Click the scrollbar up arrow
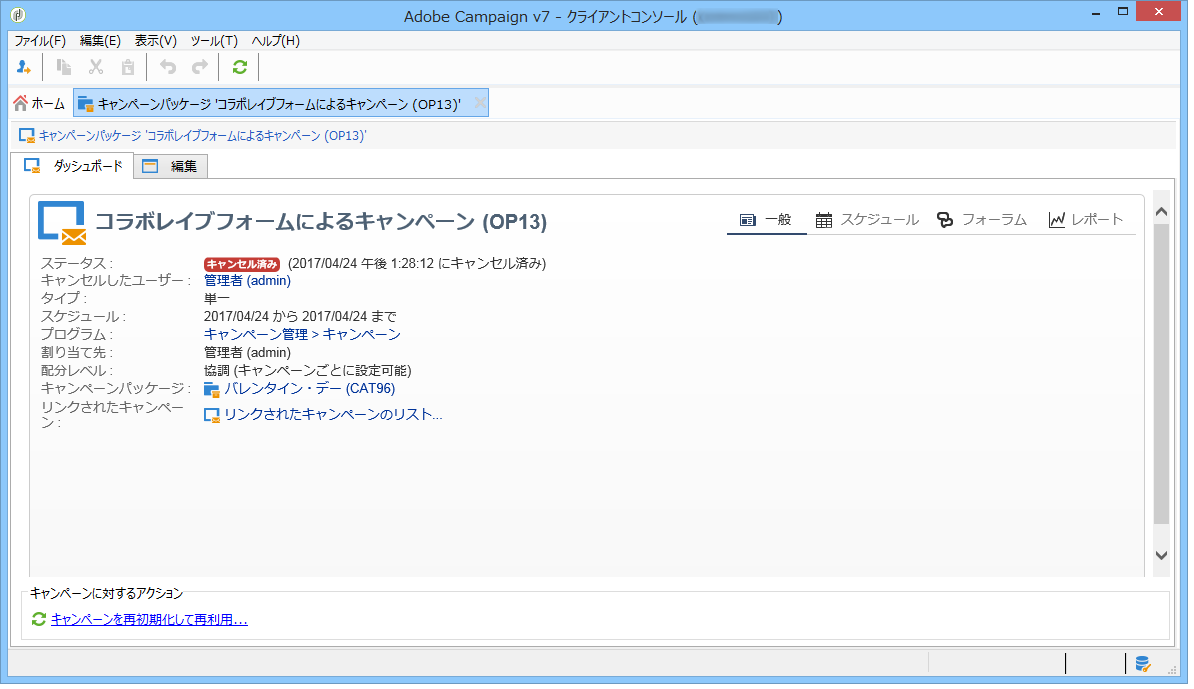1194x689 pixels. 1161,212
